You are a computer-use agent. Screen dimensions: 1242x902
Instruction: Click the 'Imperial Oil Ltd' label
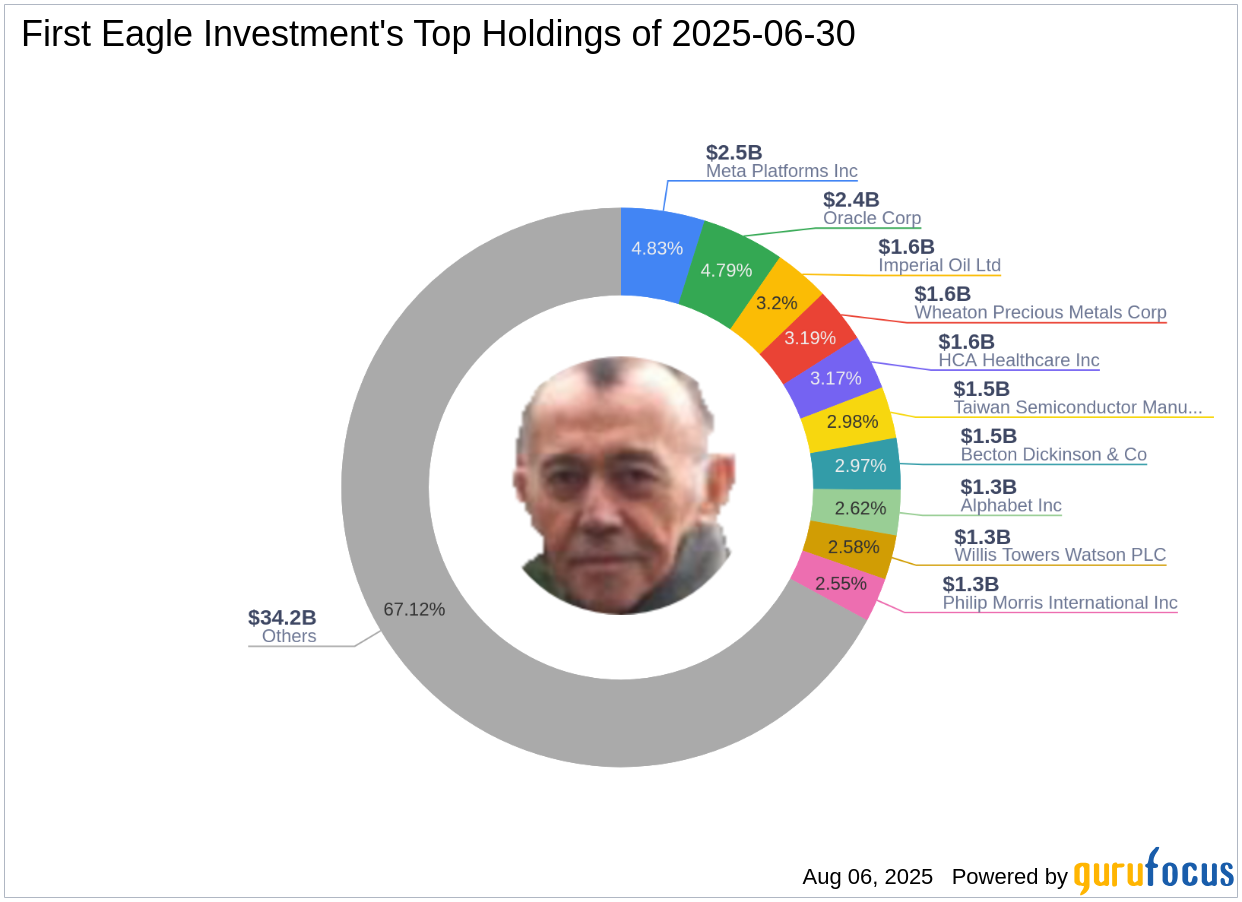(x=939, y=265)
